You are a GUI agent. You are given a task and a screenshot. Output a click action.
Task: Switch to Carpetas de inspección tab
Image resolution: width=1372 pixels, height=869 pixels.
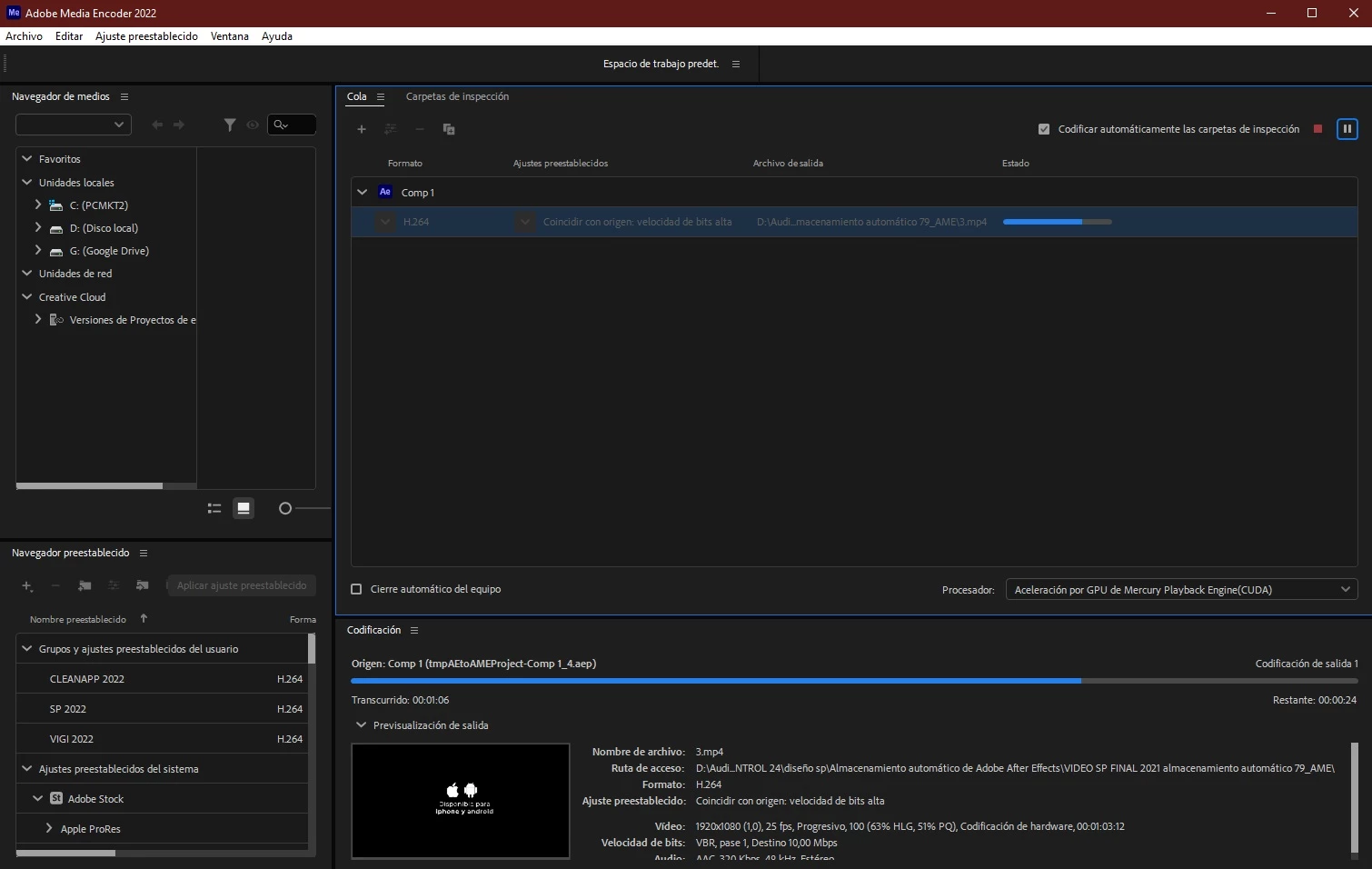457,96
